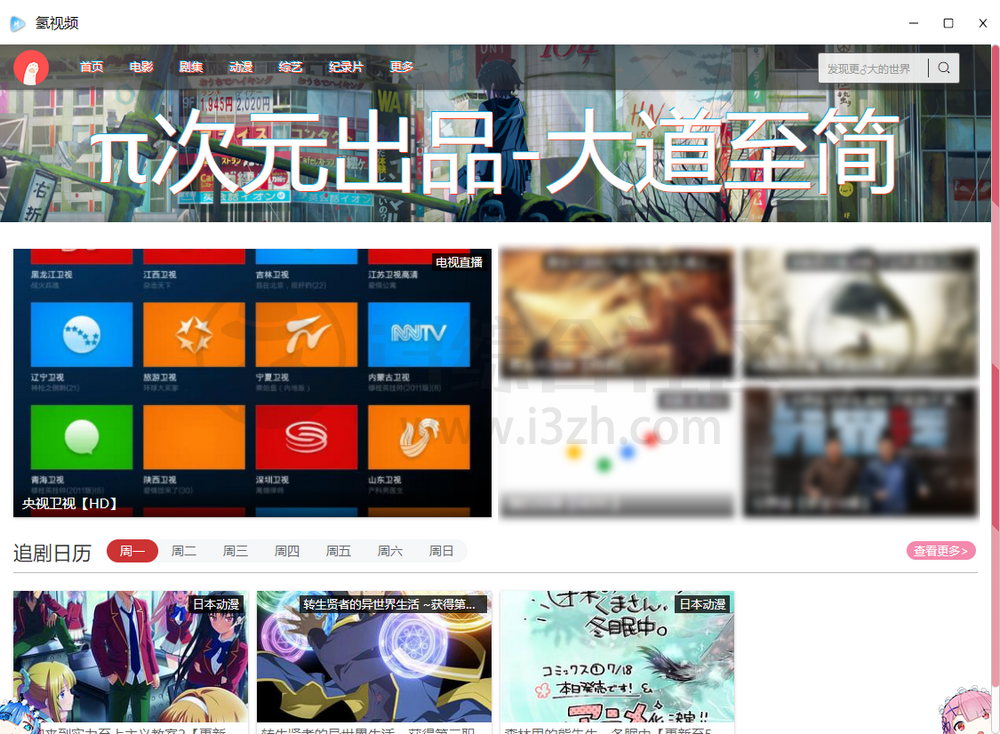Click the 吉林卫视 channel label
The width and height of the screenshot is (1000, 734).
(272, 275)
